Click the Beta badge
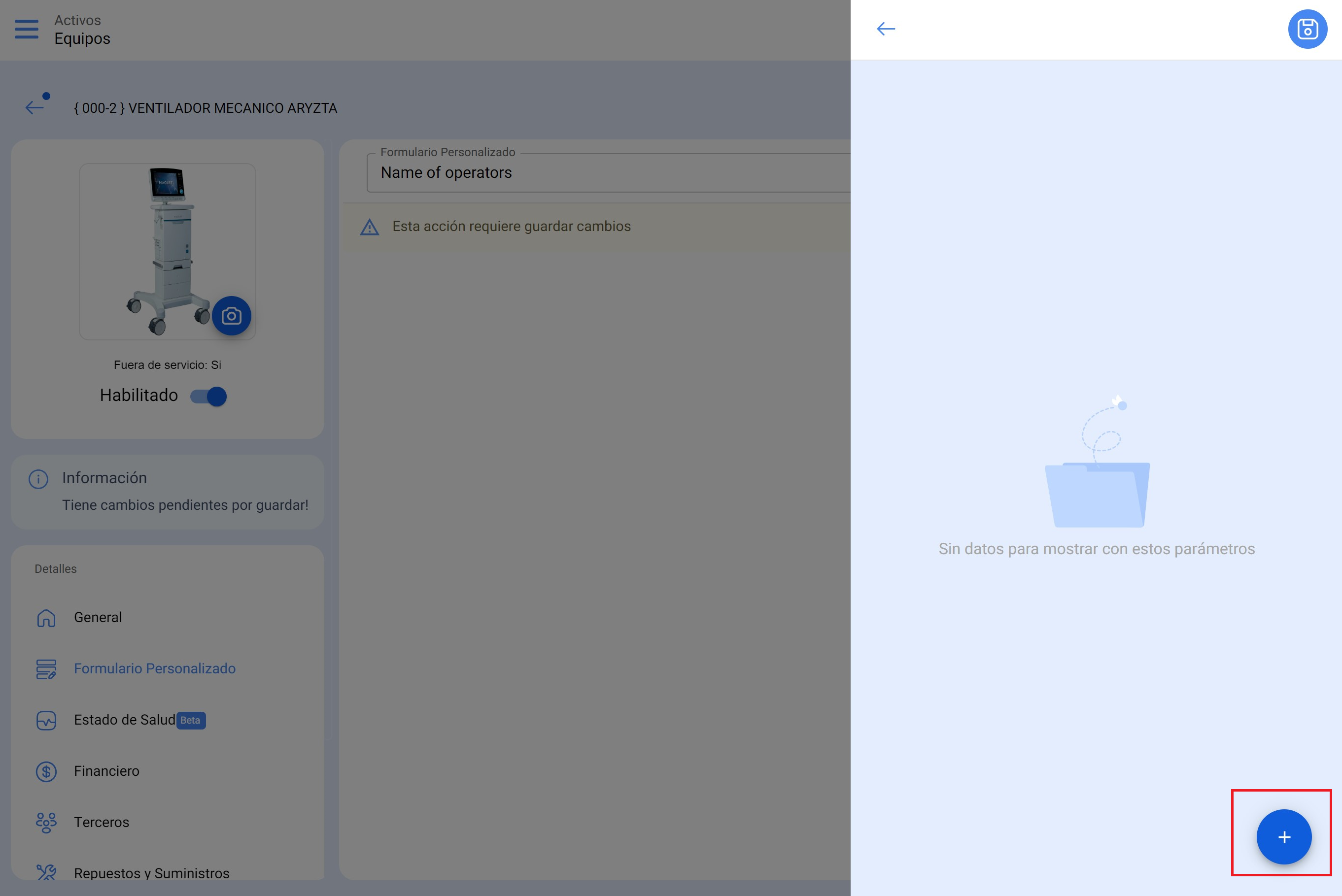Image resolution: width=1342 pixels, height=896 pixels. [190, 720]
